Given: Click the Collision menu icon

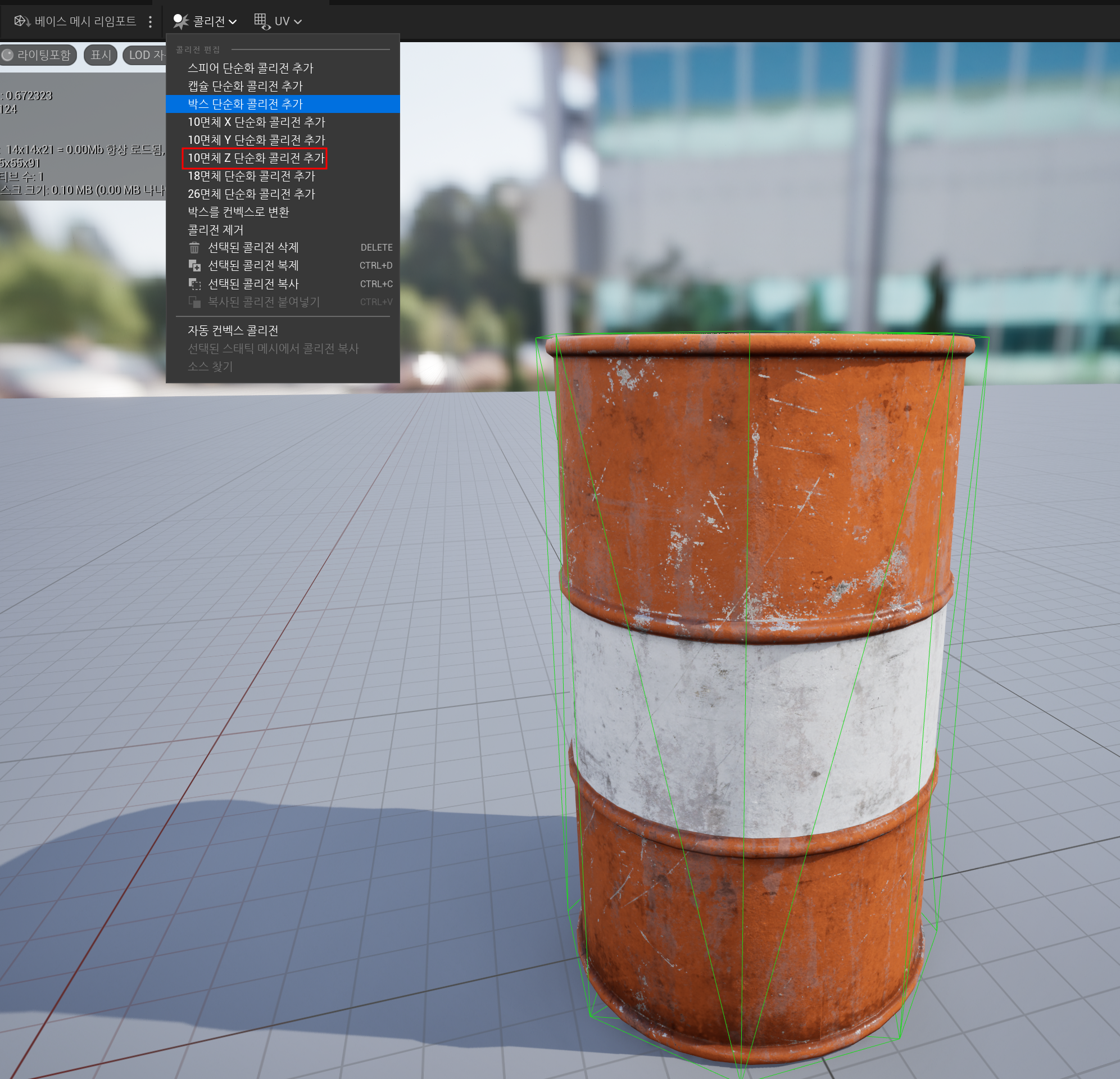Looking at the screenshot, I should pyautogui.click(x=180, y=21).
